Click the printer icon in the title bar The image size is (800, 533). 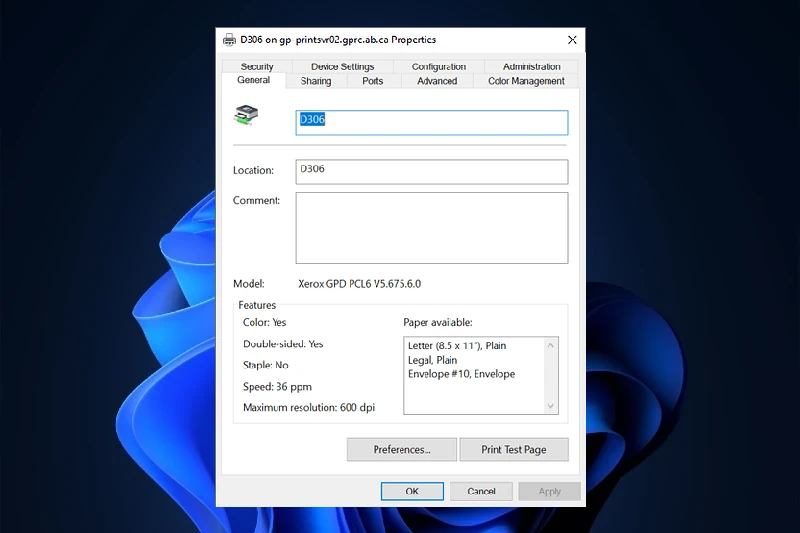pyautogui.click(x=228, y=40)
